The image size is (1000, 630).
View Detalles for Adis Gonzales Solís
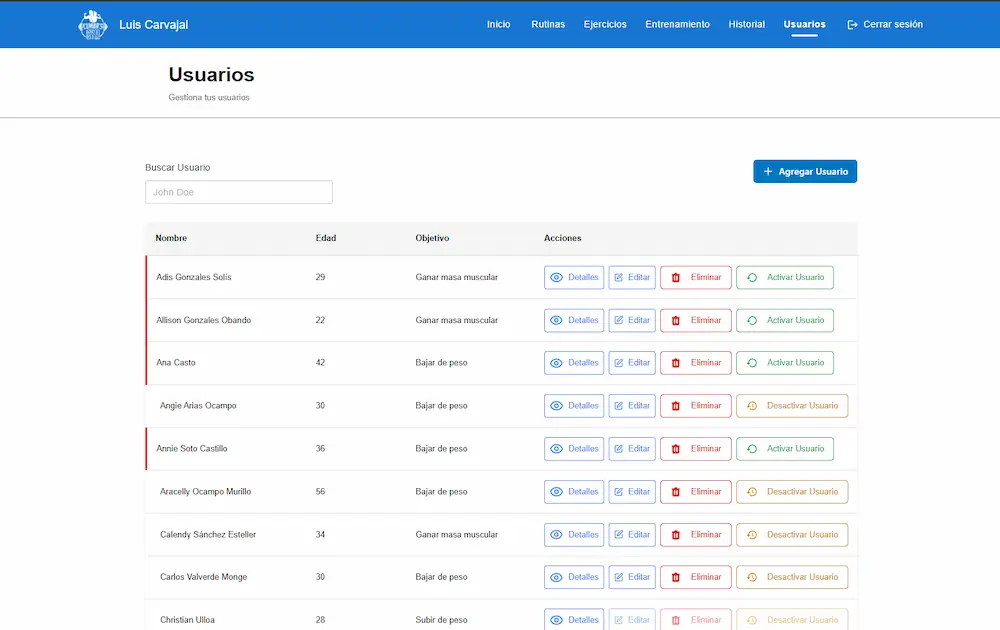[x=574, y=277]
